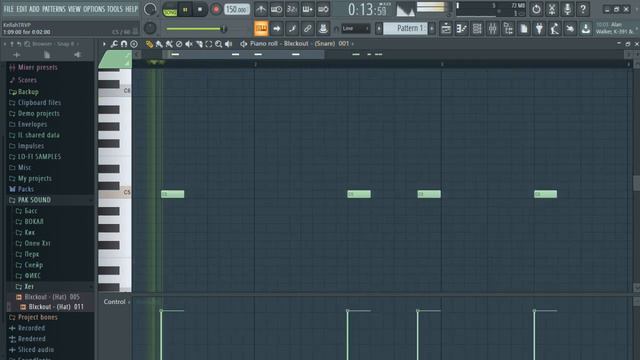Open the project info page icon
Screen dimensions: 640x360
[x=524, y=29]
